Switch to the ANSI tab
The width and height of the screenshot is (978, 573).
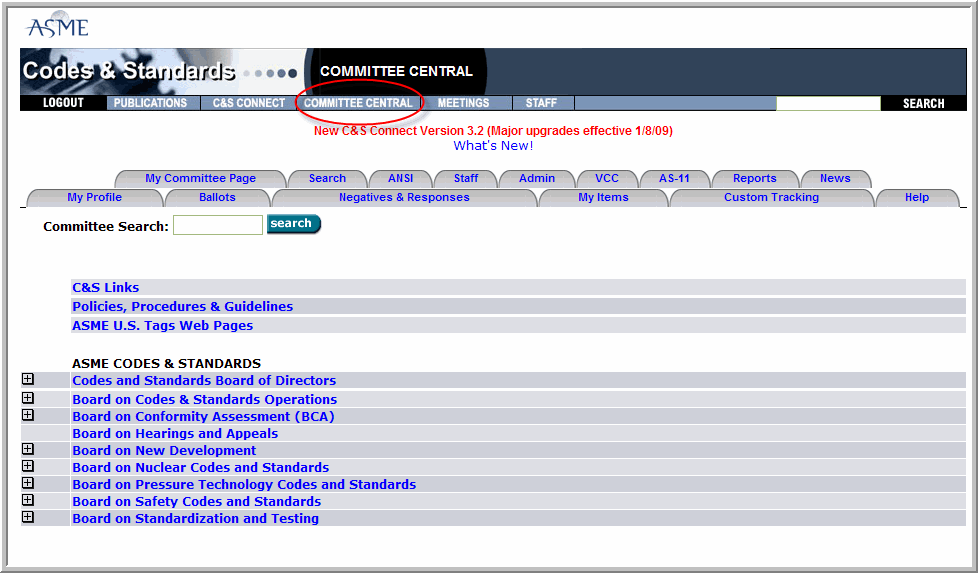coord(400,178)
